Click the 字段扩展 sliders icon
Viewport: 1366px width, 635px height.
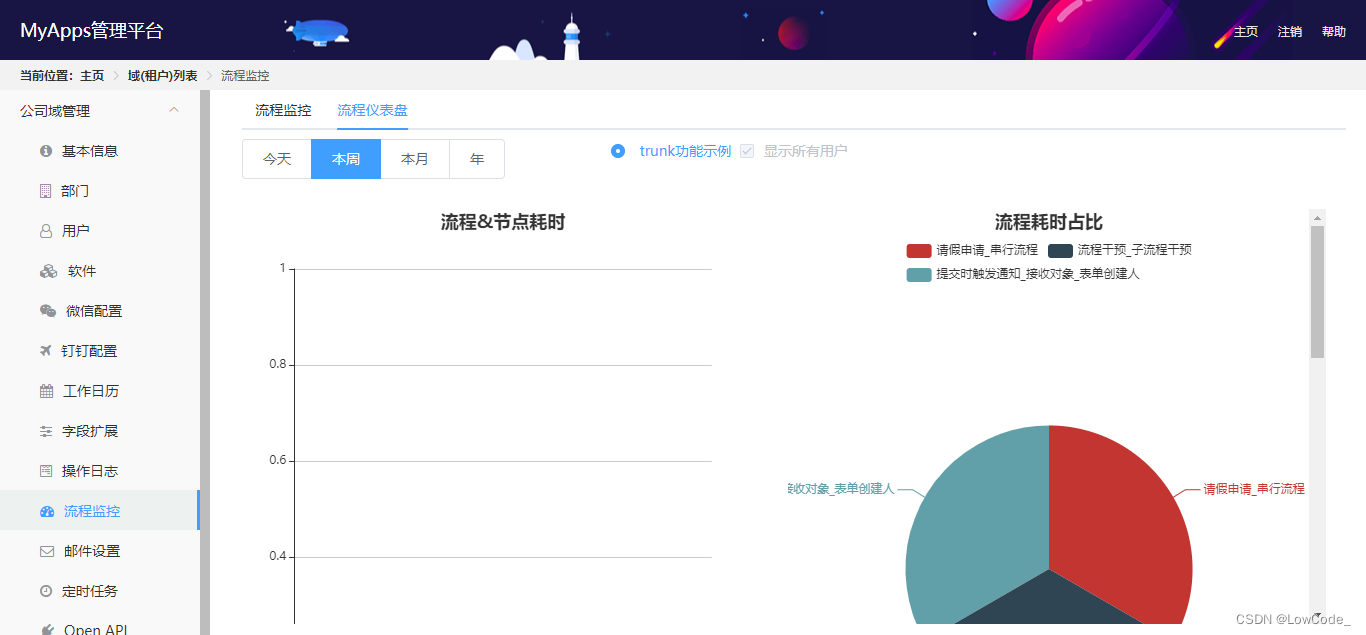point(45,431)
